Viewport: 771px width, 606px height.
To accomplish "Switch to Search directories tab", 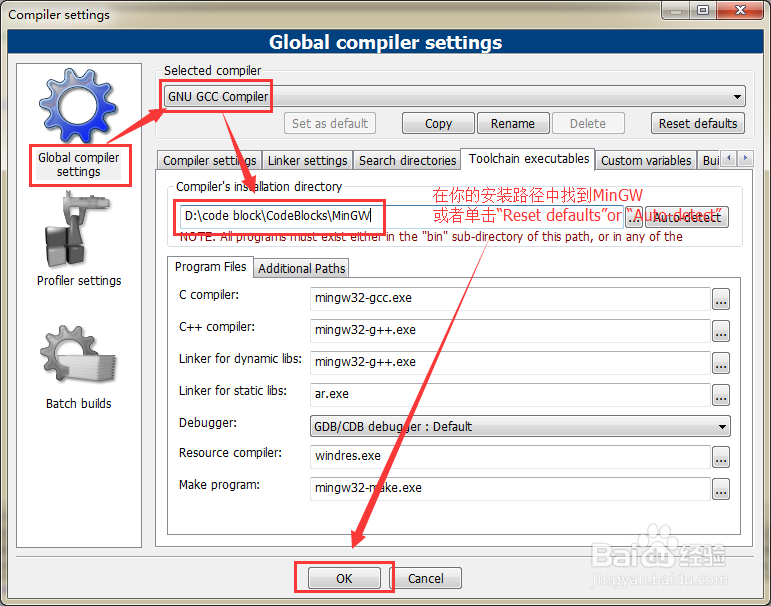I will (407, 160).
